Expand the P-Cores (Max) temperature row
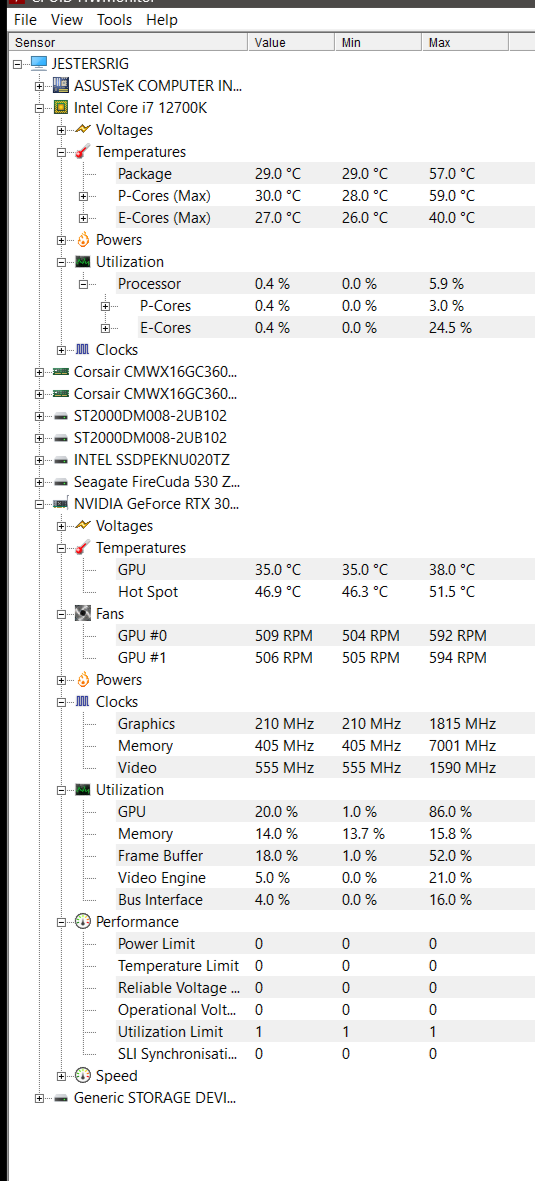The height and width of the screenshot is (1181, 535). point(84,197)
